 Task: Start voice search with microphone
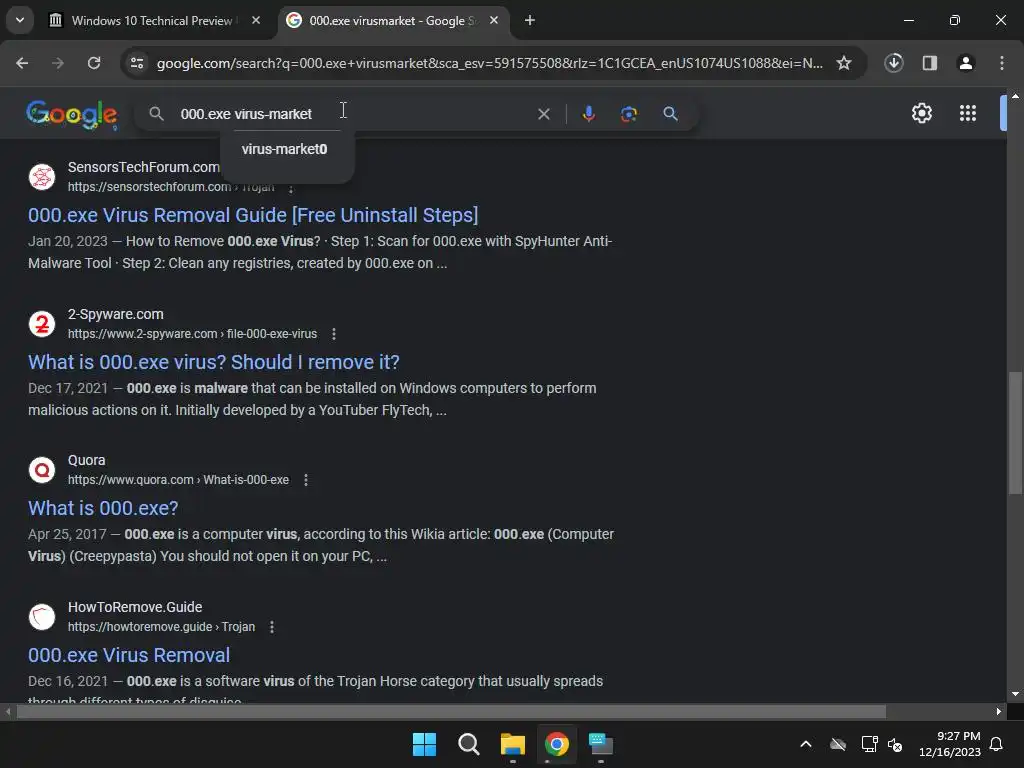588,114
